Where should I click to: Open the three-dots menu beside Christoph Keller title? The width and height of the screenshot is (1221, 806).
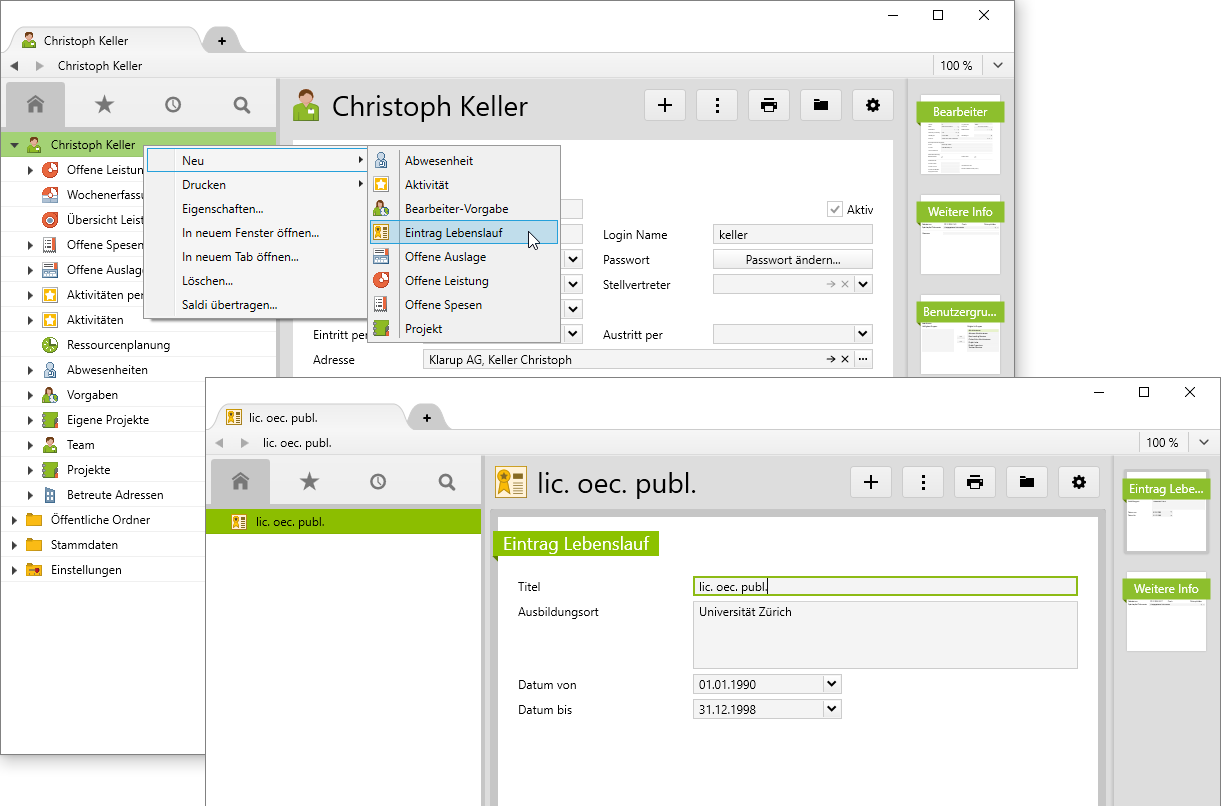click(x=716, y=105)
